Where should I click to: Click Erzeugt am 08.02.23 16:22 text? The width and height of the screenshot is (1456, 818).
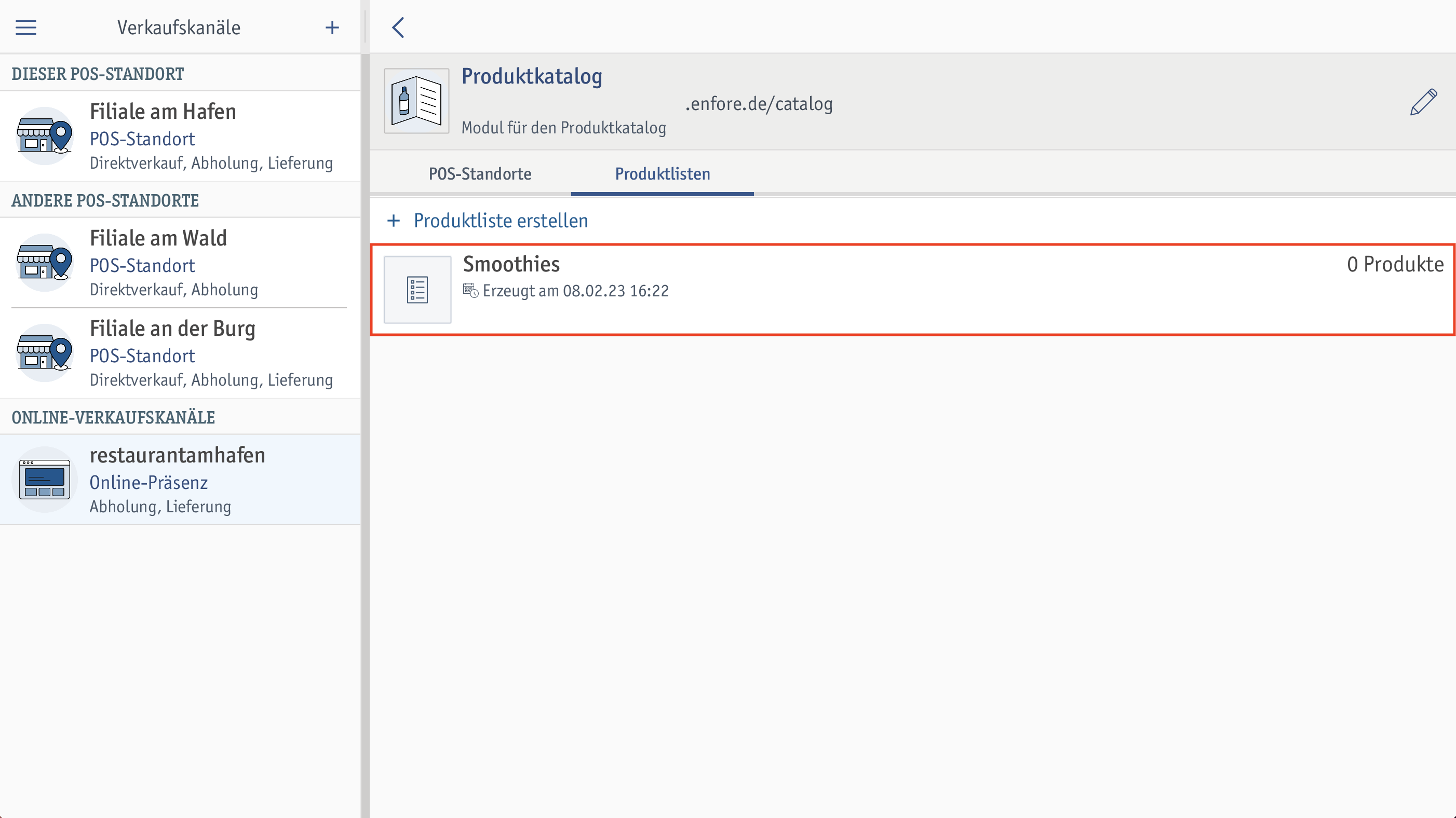576,290
